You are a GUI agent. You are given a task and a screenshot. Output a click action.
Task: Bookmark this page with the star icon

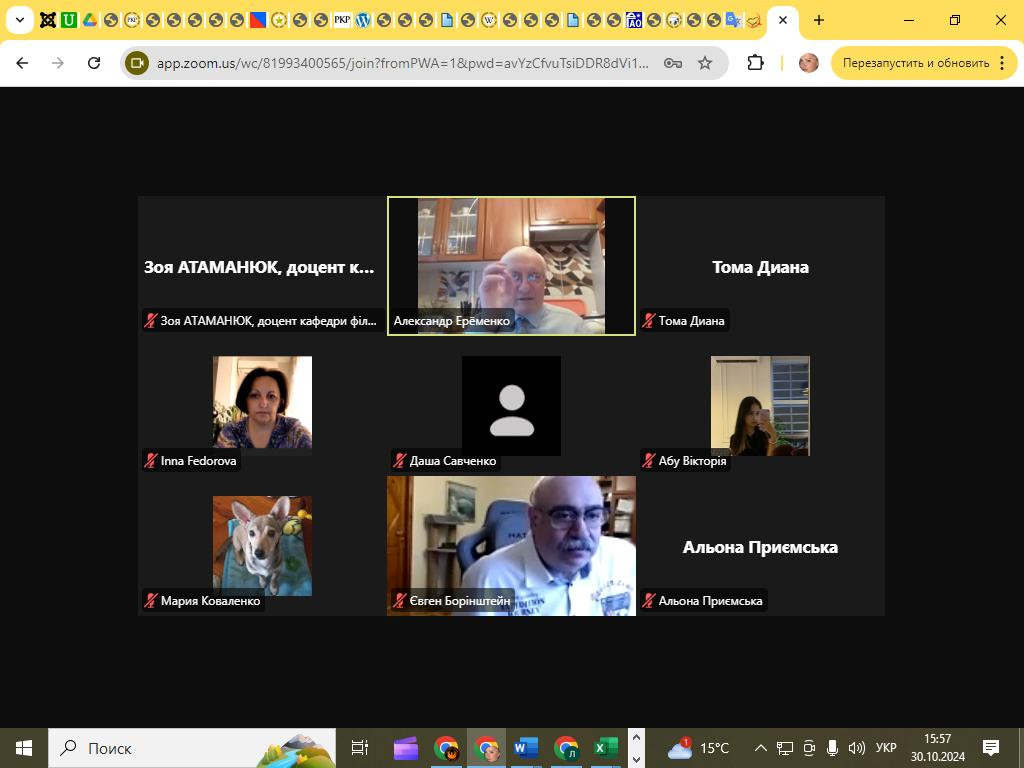[x=705, y=63]
